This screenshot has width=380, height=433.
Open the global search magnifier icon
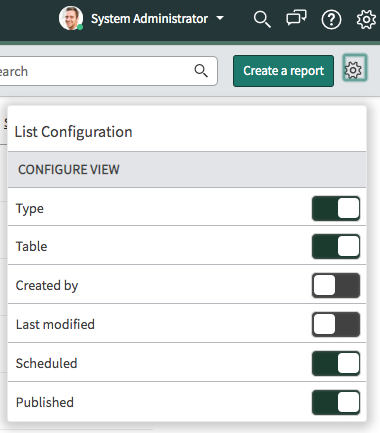(x=262, y=19)
